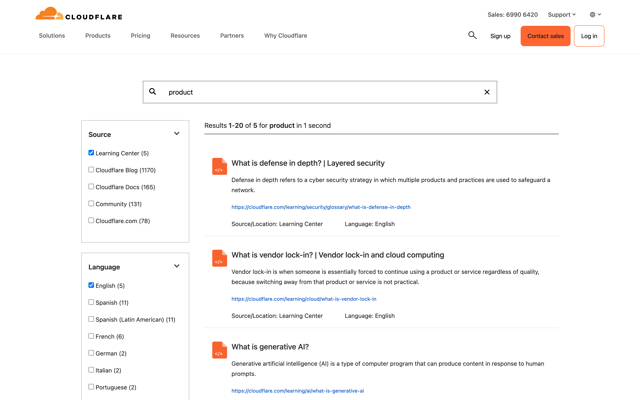Open What is generative AI result title
Screen dimensions: 640x400
click(270, 347)
